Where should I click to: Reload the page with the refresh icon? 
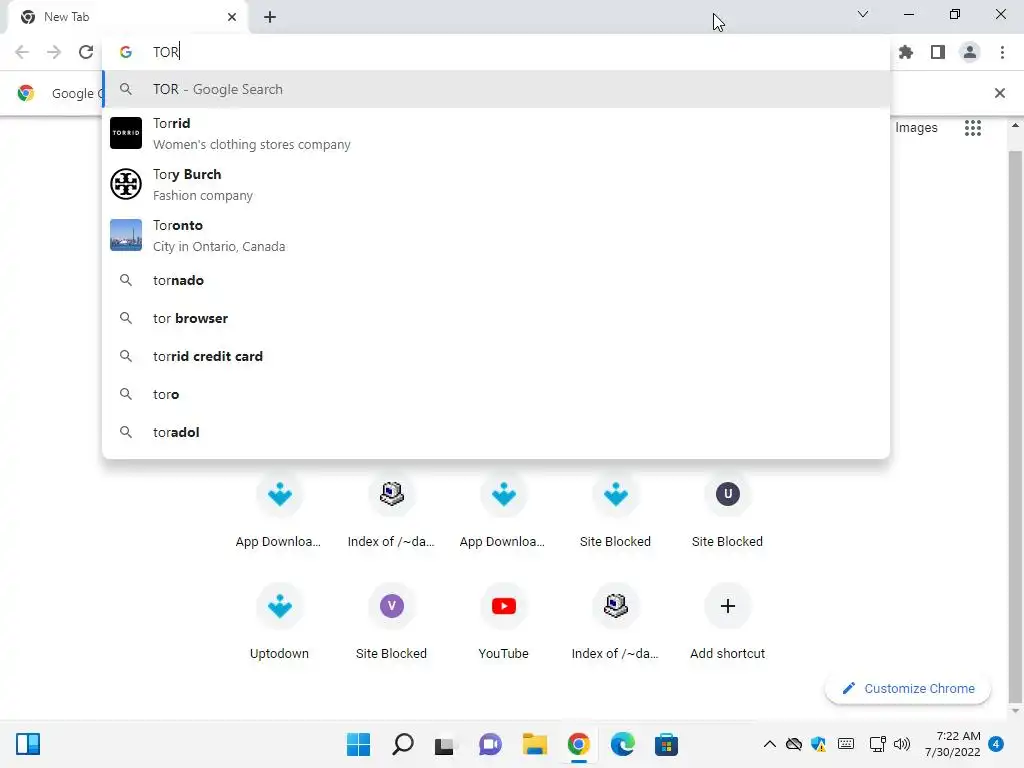tap(86, 52)
